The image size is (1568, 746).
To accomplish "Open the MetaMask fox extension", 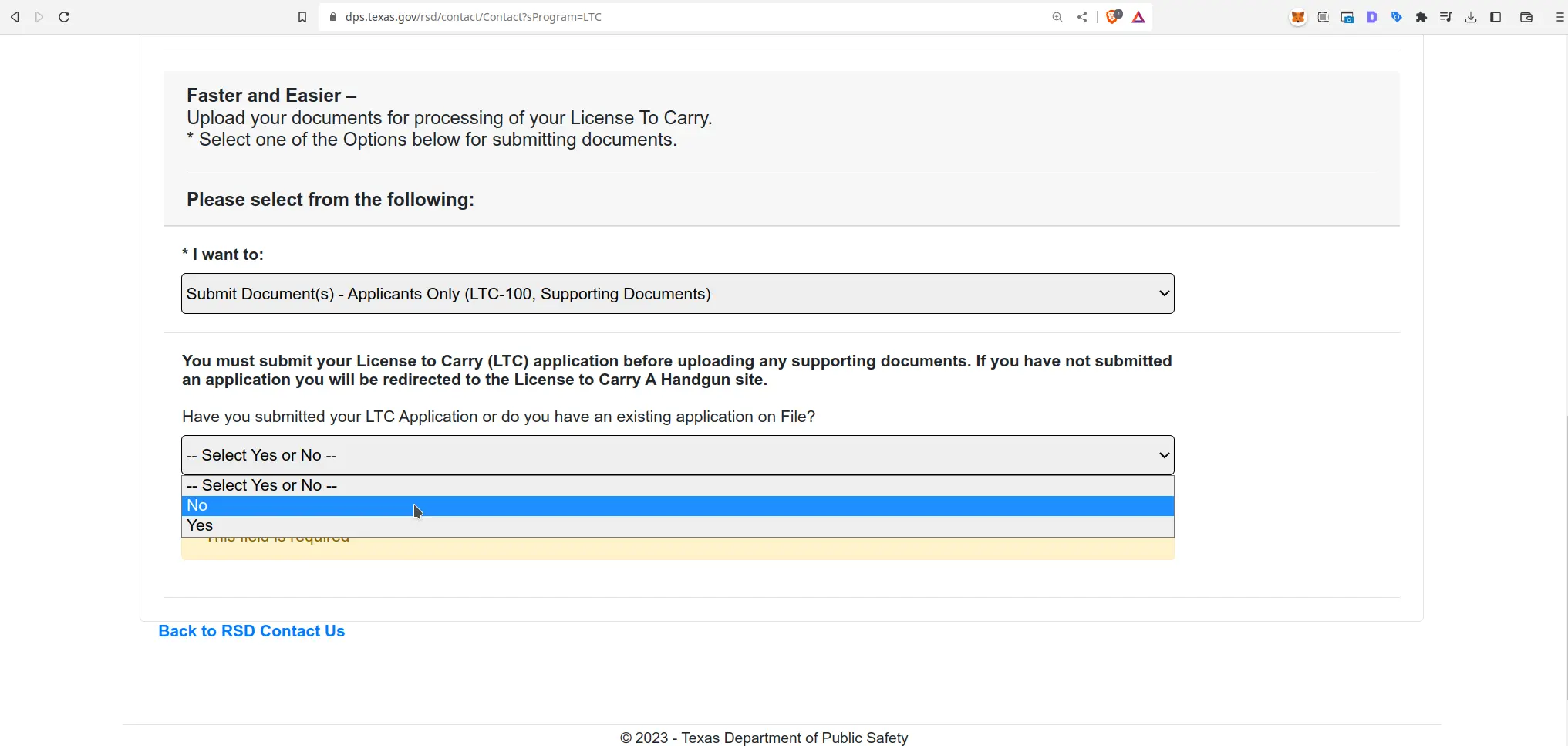I will [1298, 17].
